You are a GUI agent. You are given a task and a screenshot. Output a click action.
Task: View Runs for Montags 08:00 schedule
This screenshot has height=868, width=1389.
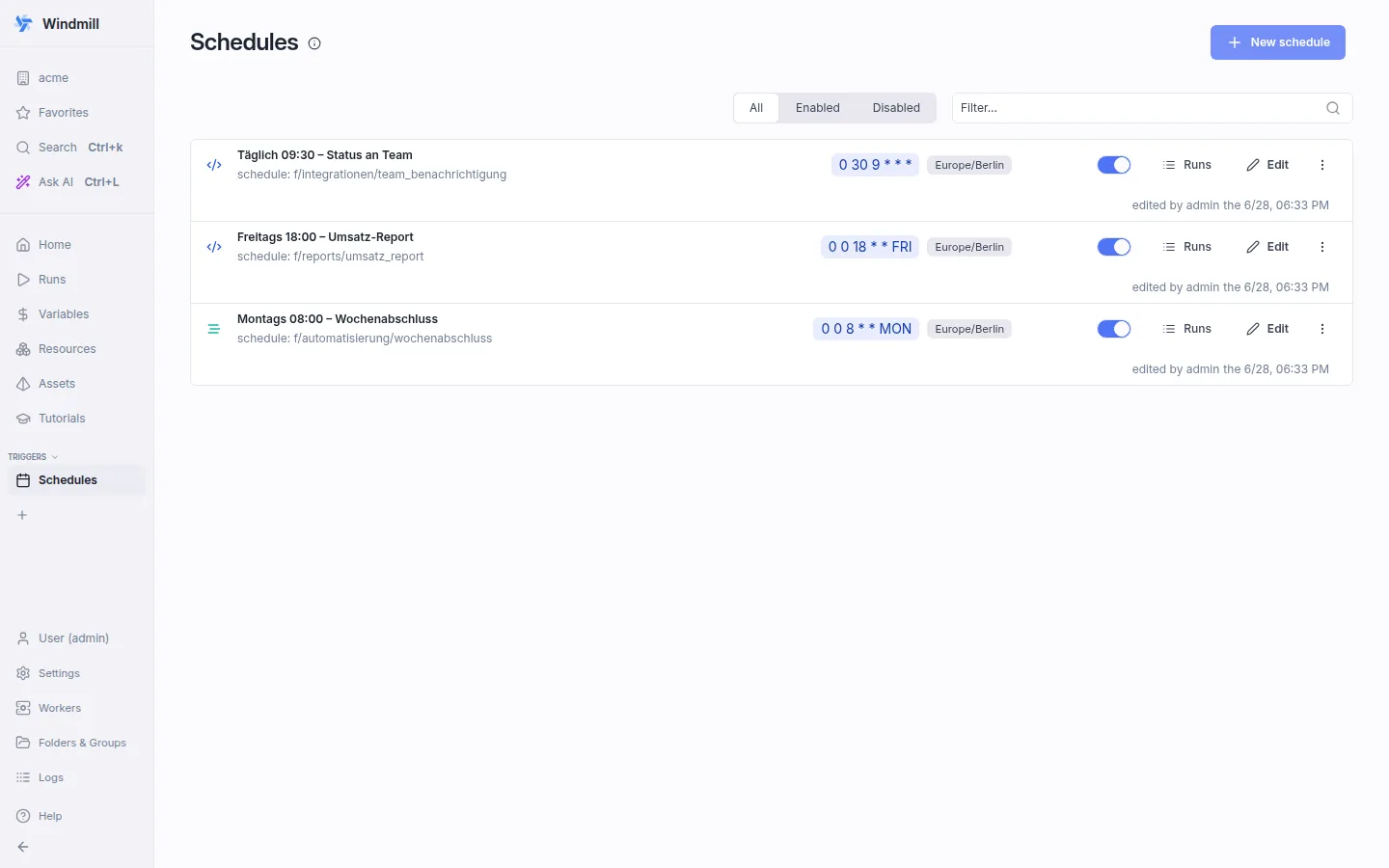coord(1187,329)
